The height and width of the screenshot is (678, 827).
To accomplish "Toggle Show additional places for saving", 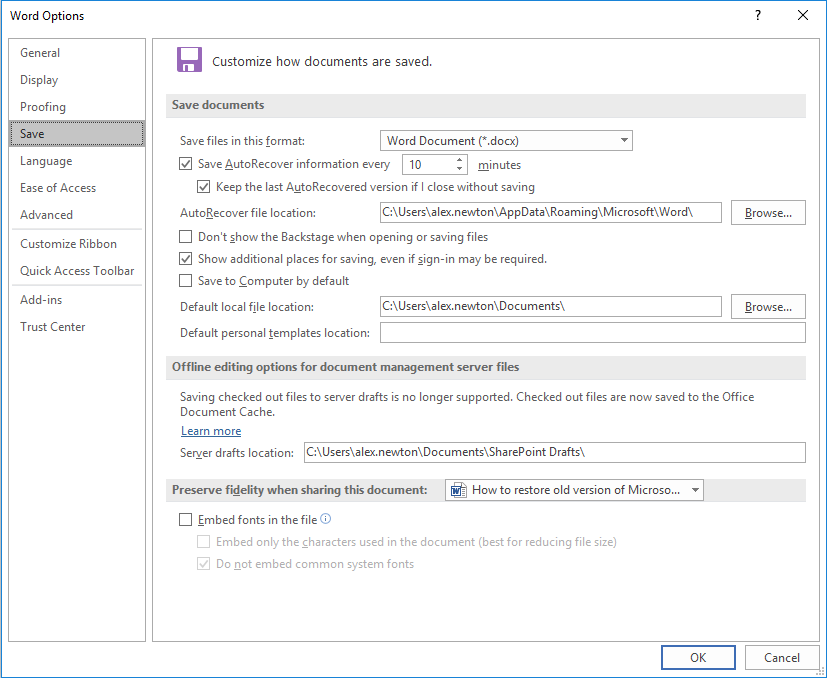I will tap(185, 259).
